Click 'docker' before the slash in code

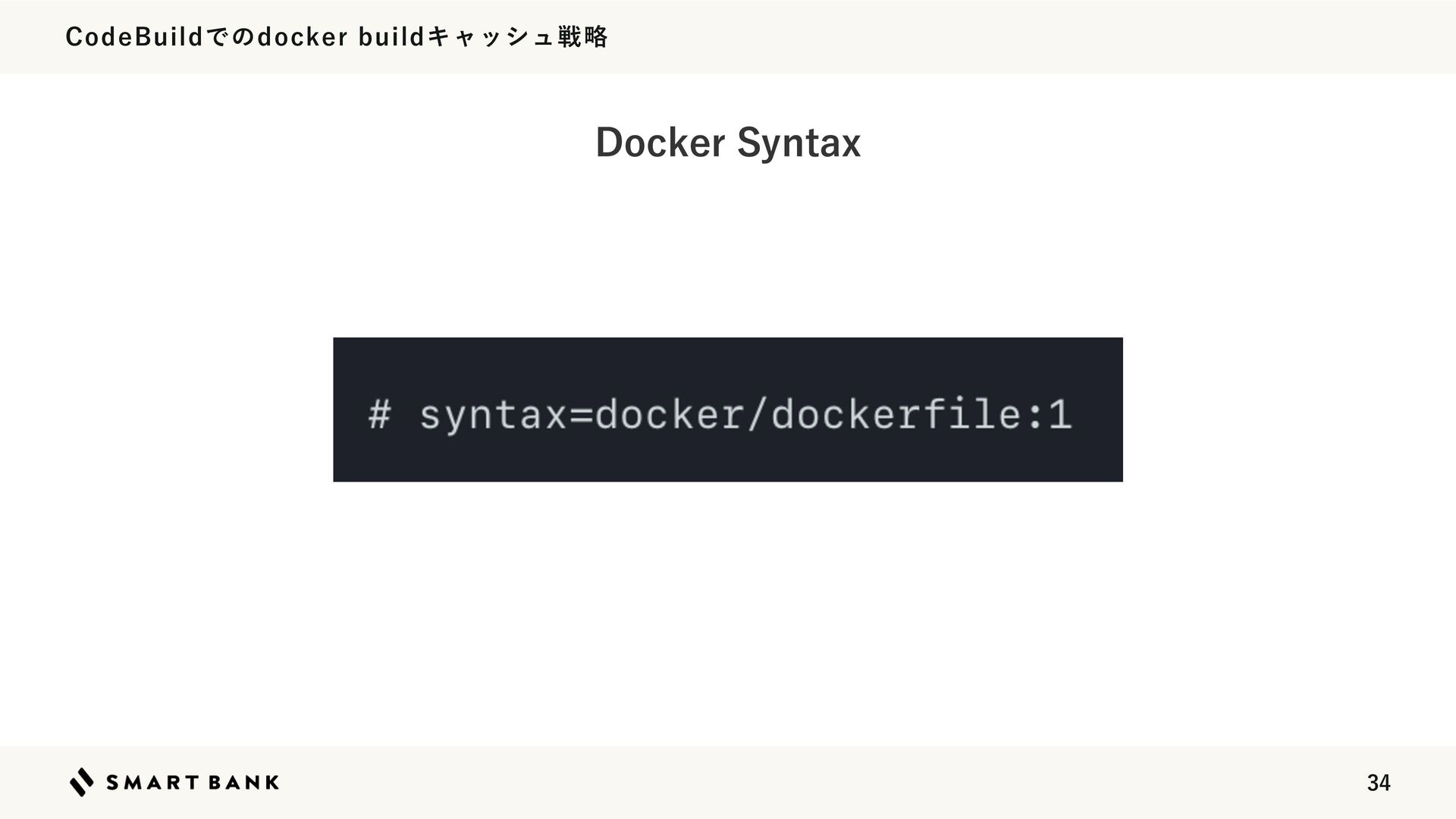(669, 415)
